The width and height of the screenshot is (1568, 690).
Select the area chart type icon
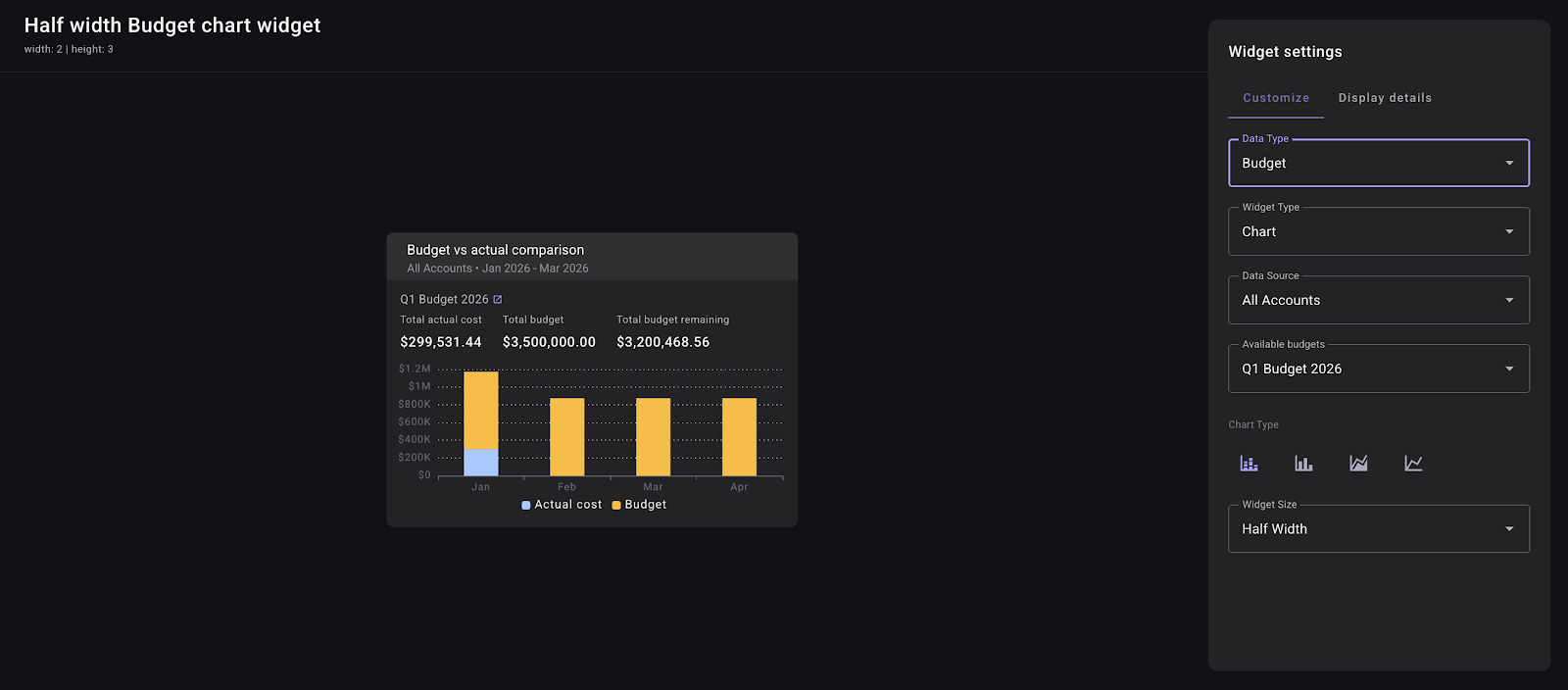(1358, 464)
